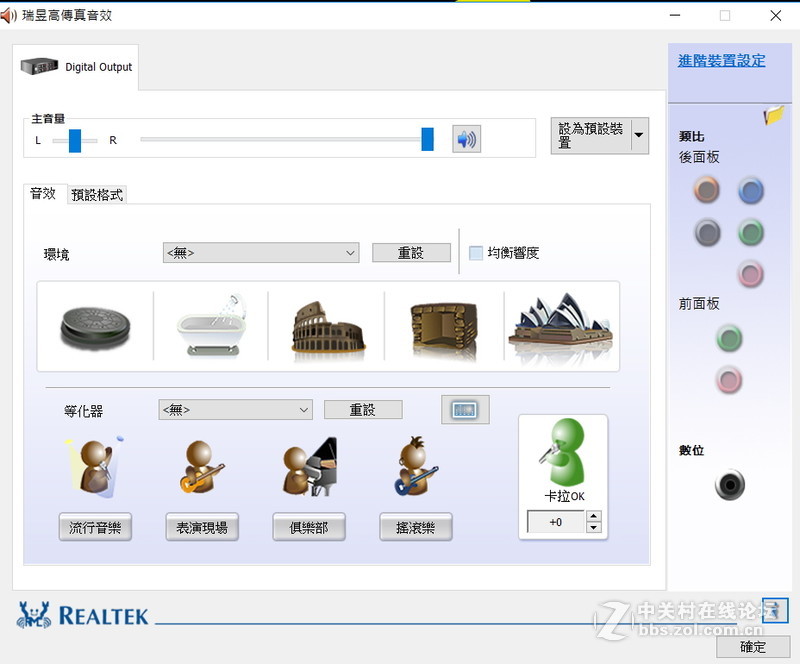
Task: Open the connector settings folder icon
Action: pos(773,115)
